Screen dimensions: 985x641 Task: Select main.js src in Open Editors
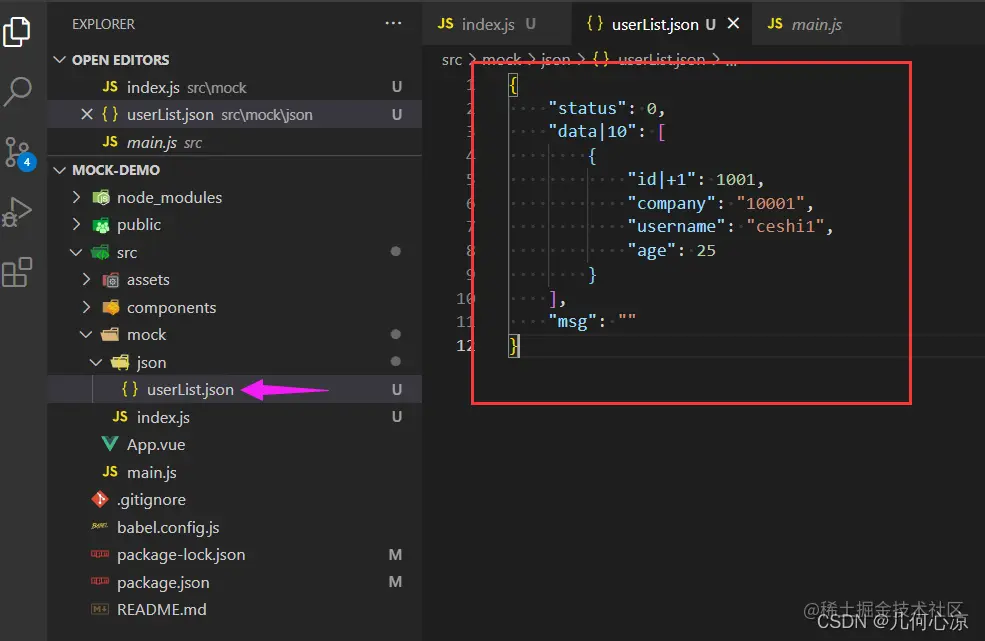(234, 142)
